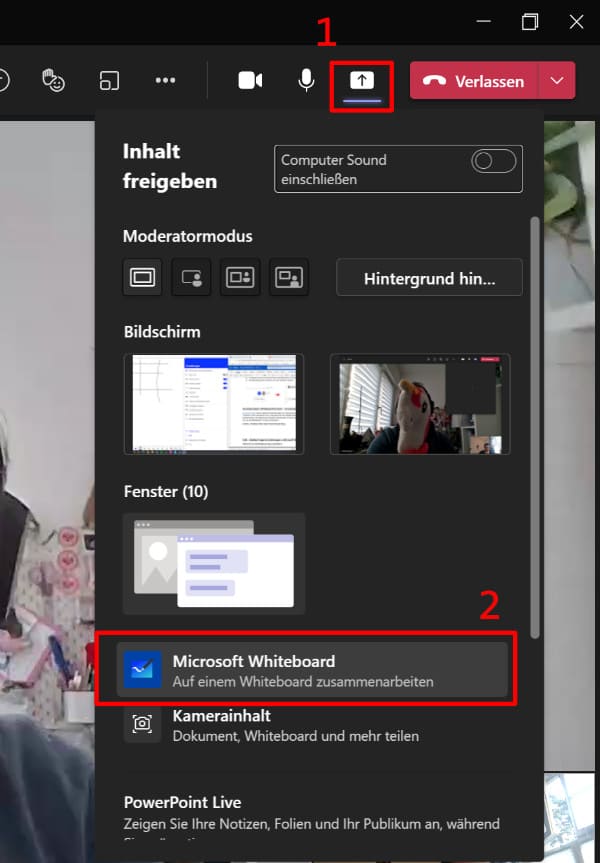
Task: Click the PowerPoint Live heading
Action: 182,802
